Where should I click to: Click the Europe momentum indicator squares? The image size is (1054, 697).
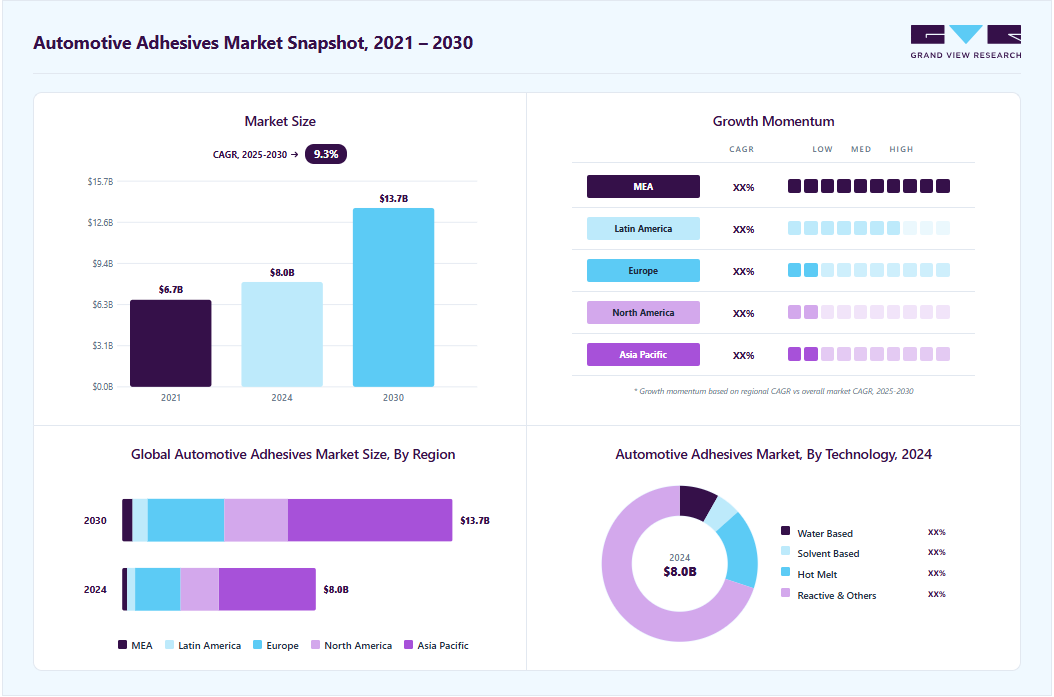click(868, 270)
